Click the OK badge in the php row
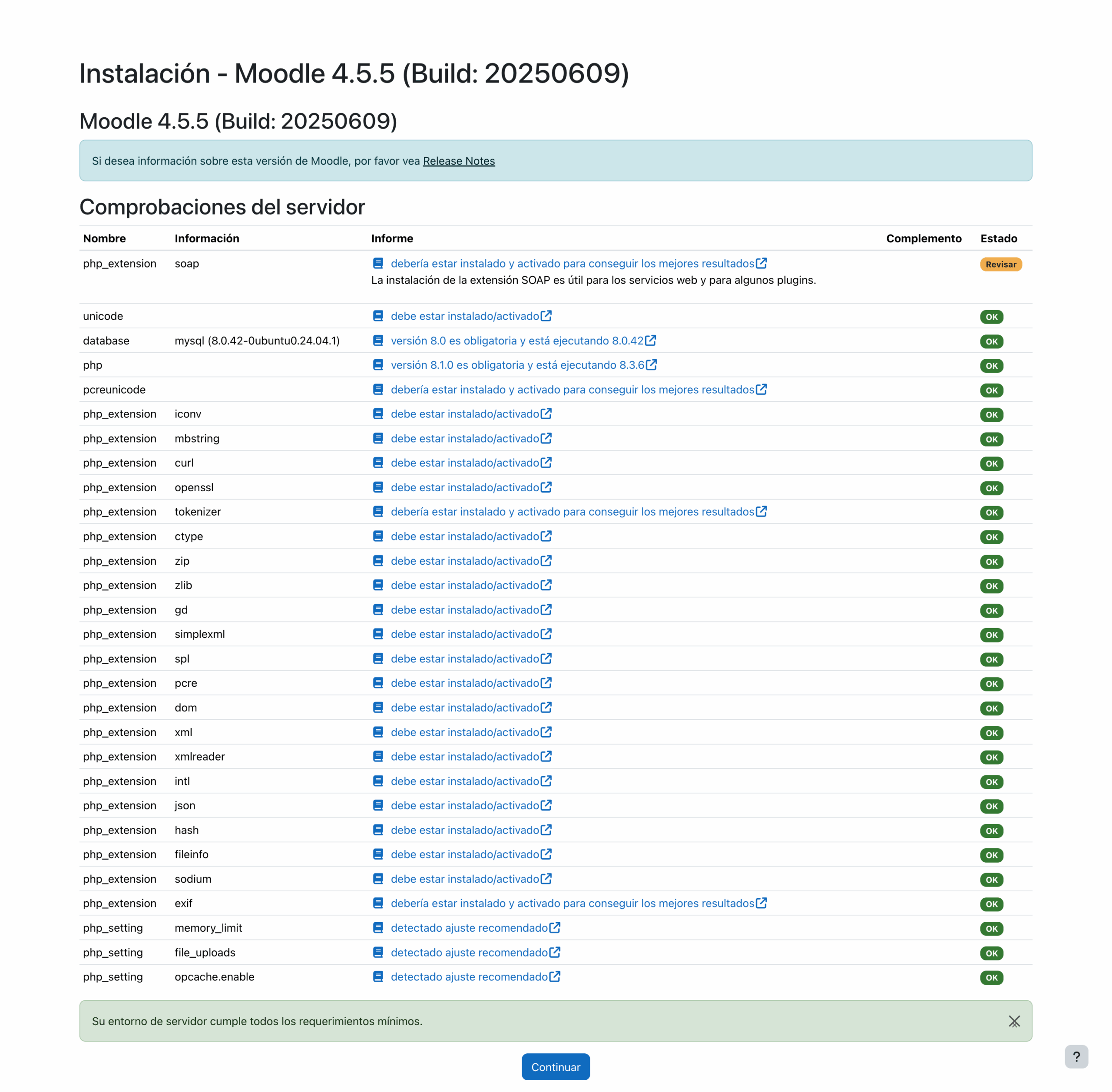The image size is (1112, 1092). pyautogui.click(x=992, y=366)
